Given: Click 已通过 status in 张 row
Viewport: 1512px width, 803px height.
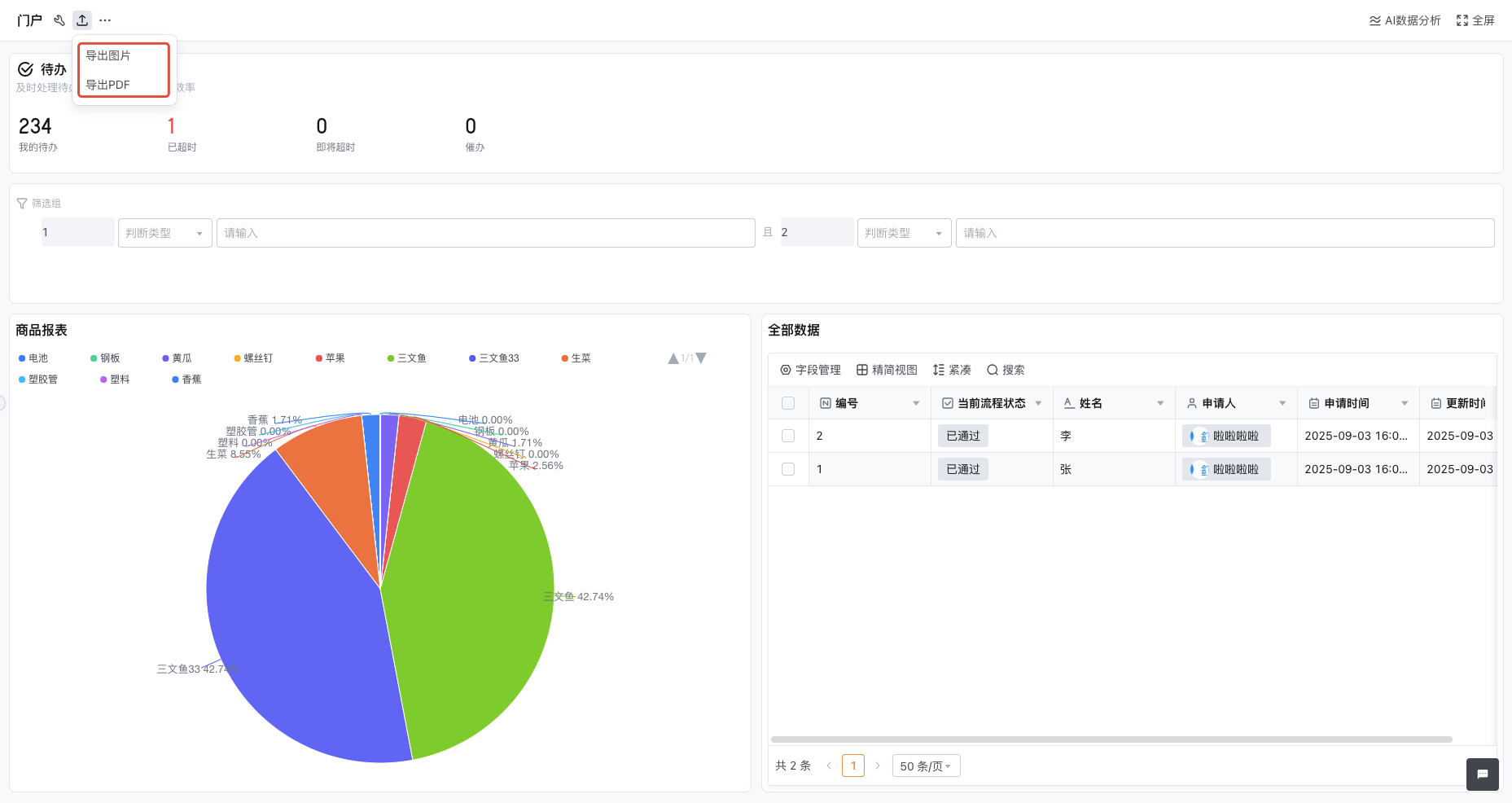Looking at the screenshot, I should click(963, 469).
